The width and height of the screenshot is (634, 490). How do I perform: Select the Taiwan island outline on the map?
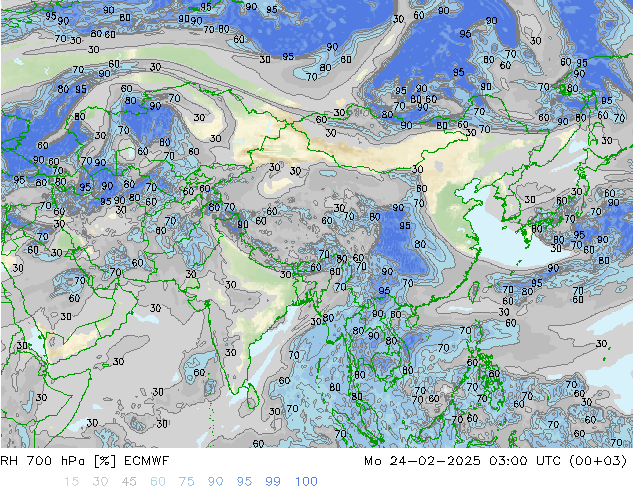coord(476,292)
